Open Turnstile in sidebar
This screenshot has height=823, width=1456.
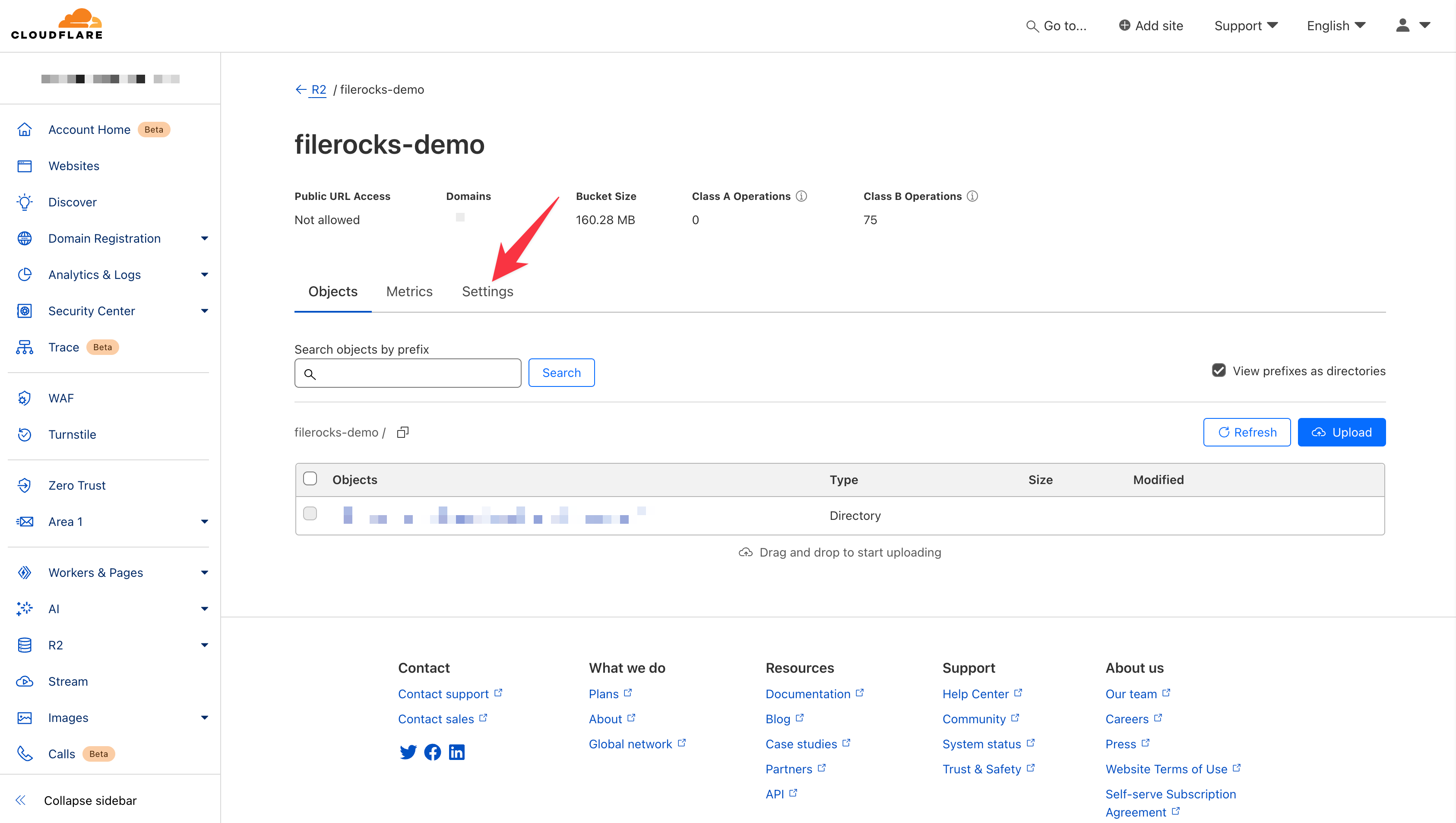point(72,434)
